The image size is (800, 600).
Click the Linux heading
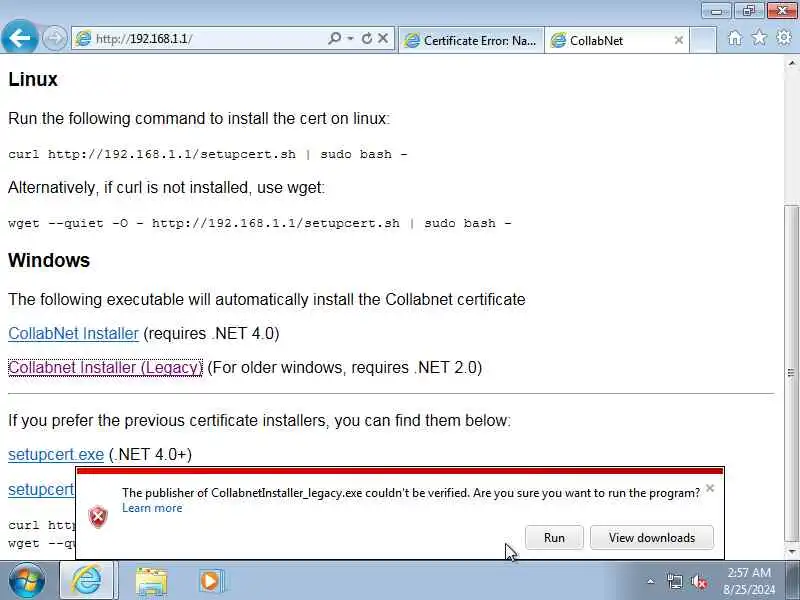(33, 79)
